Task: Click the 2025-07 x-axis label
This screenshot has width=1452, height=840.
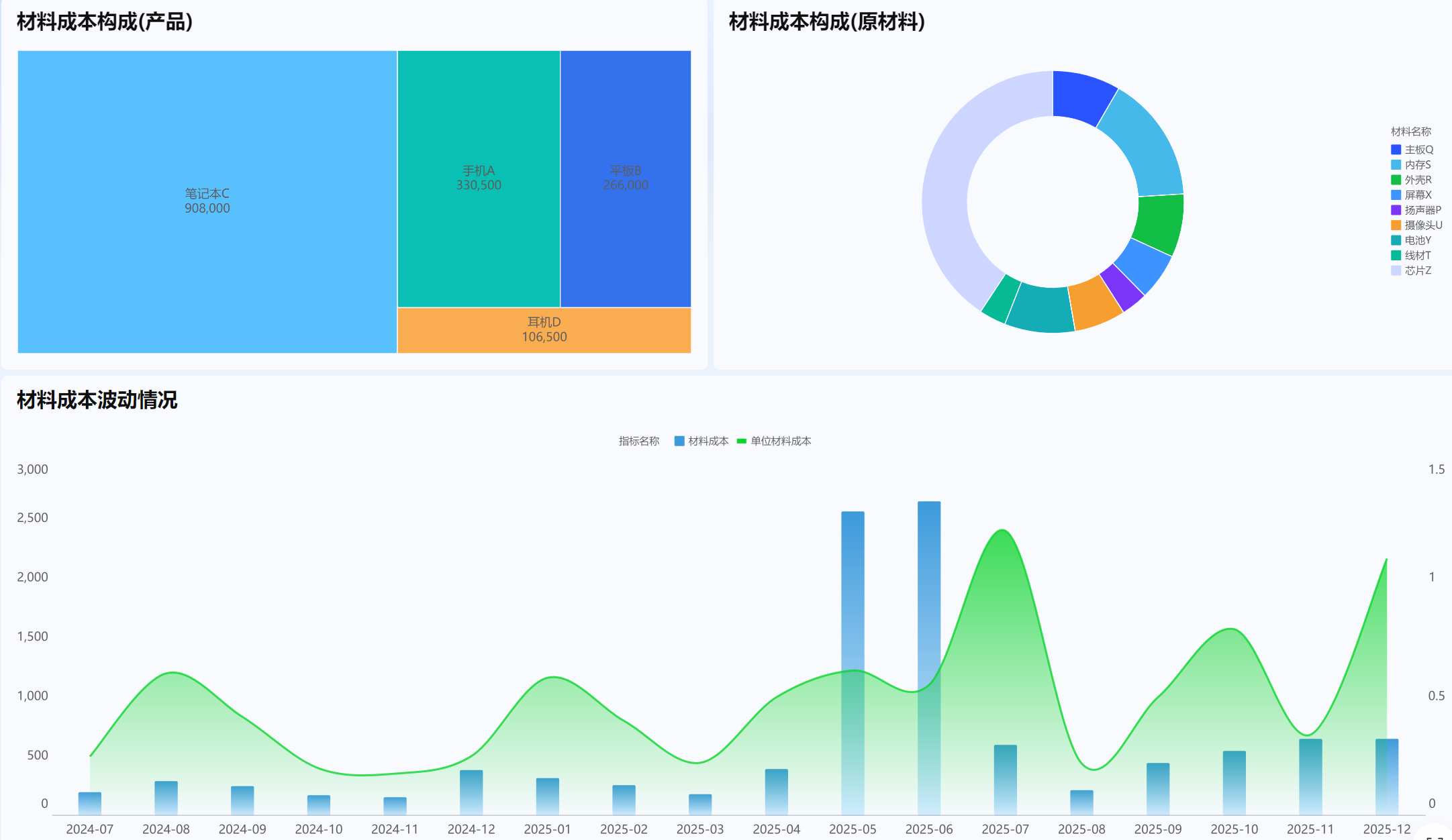Action: coord(1005,829)
